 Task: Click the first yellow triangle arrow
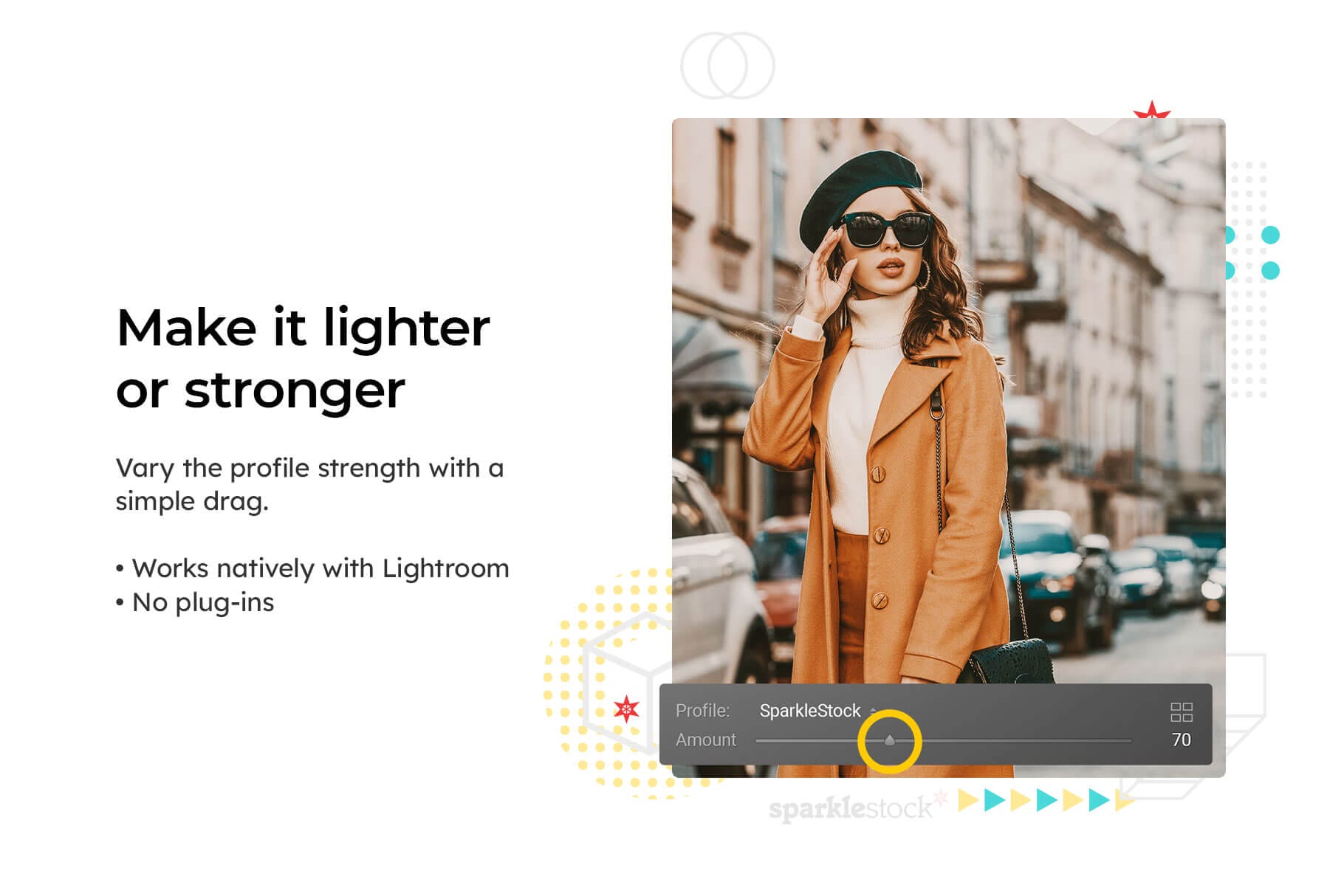[967, 800]
